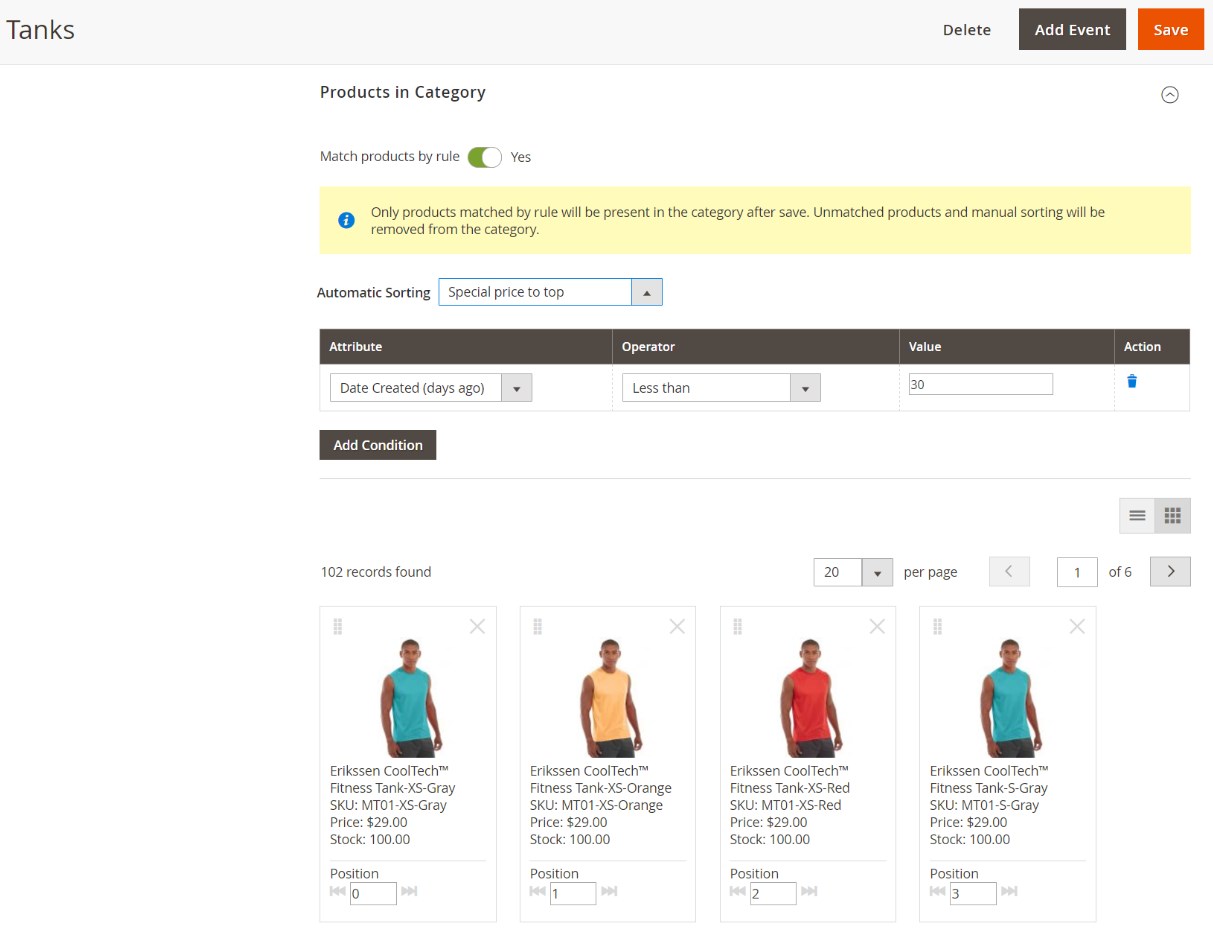Click the 'SKU: MT01-S-Gray' text
Image resolution: width=1213 pixels, height=929 pixels.
985,805
